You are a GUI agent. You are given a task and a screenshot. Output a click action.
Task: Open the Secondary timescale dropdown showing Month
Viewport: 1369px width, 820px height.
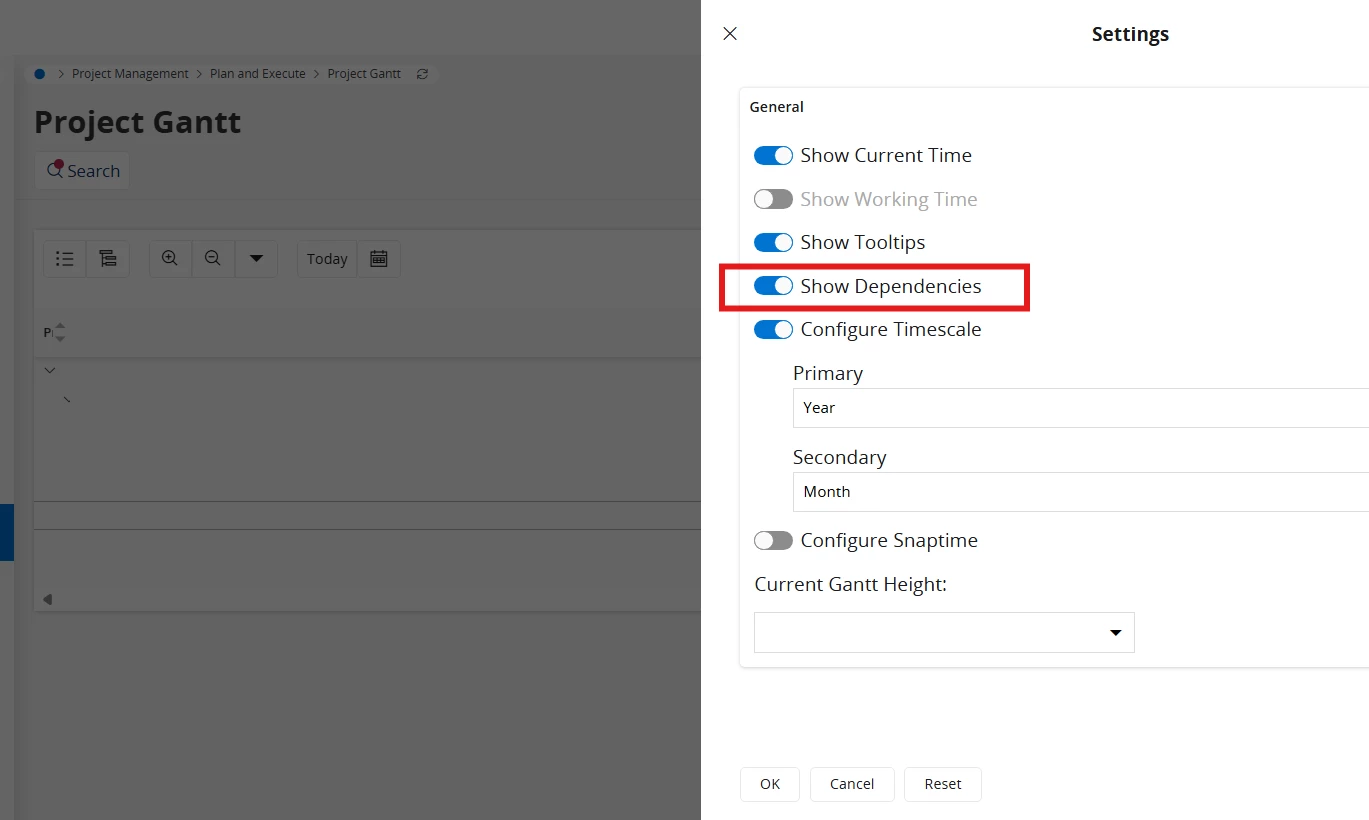[1080, 492]
